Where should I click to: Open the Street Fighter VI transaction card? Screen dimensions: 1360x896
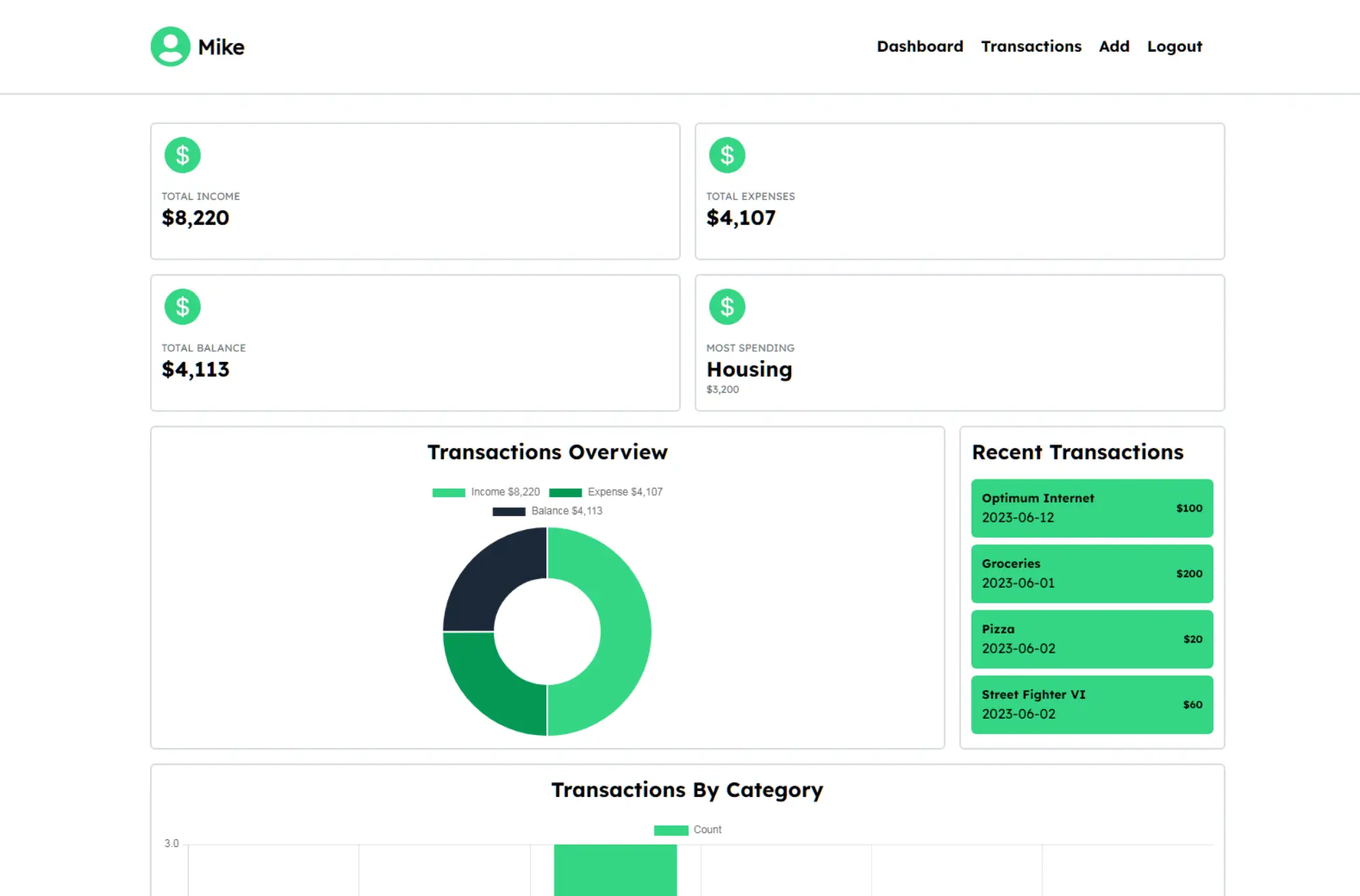point(1092,704)
